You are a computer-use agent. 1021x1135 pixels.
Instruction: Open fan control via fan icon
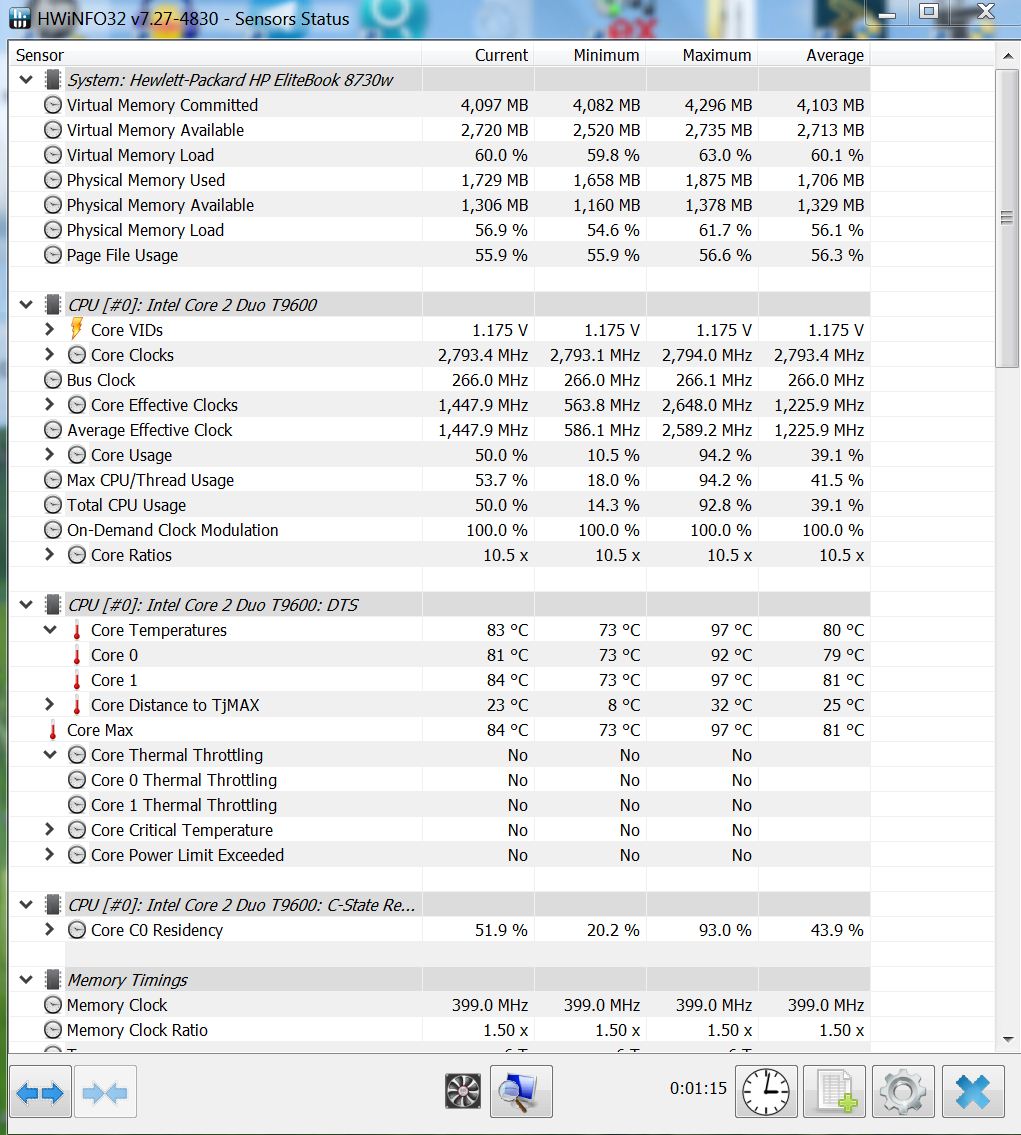[462, 1091]
